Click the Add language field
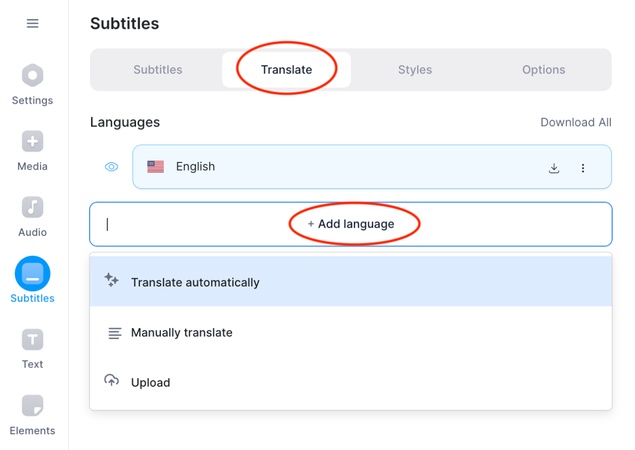This screenshot has height=450, width=635. 351,224
